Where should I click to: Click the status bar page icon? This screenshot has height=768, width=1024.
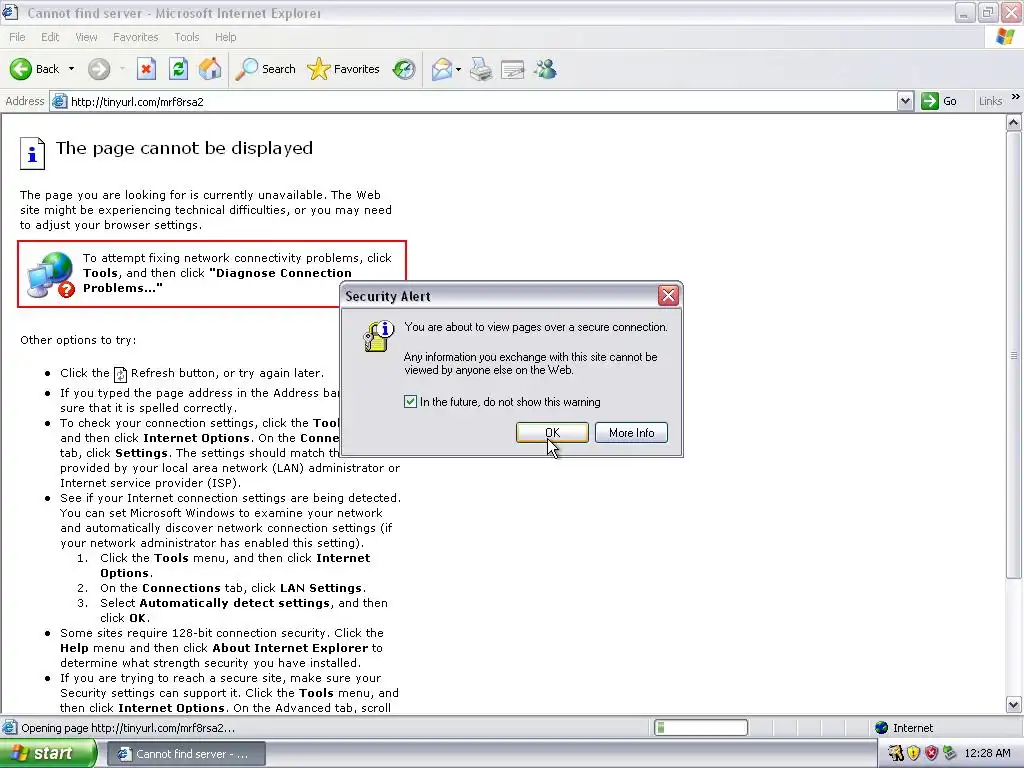pyautogui.click(x=9, y=728)
